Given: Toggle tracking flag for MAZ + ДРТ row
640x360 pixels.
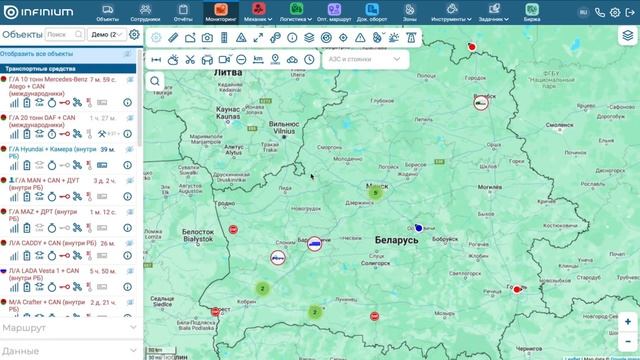Looking at the screenshot, I should [130, 212].
